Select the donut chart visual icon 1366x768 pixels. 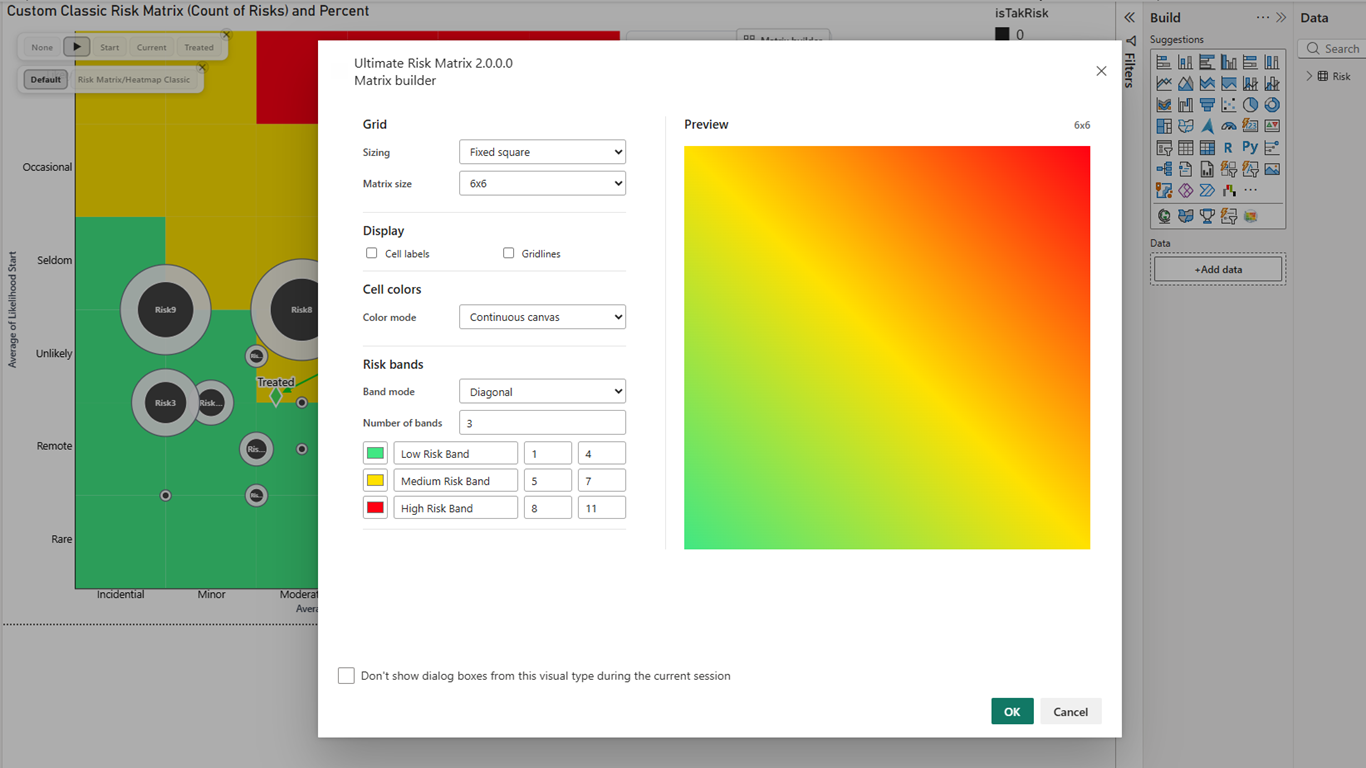coord(1272,104)
